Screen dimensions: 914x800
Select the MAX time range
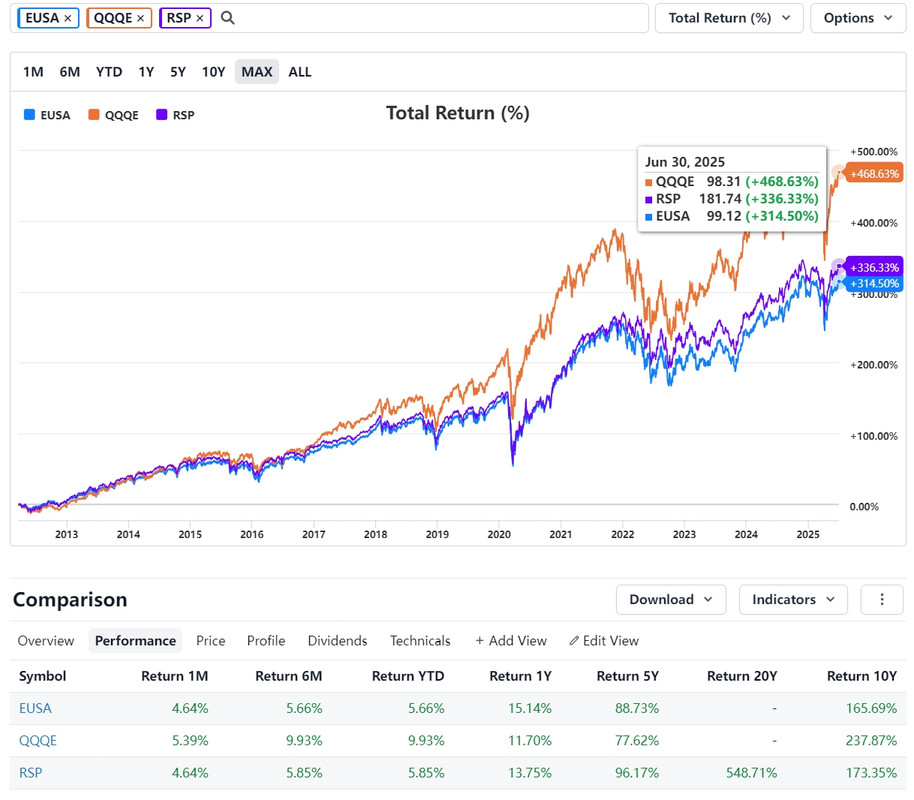(257, 72)
